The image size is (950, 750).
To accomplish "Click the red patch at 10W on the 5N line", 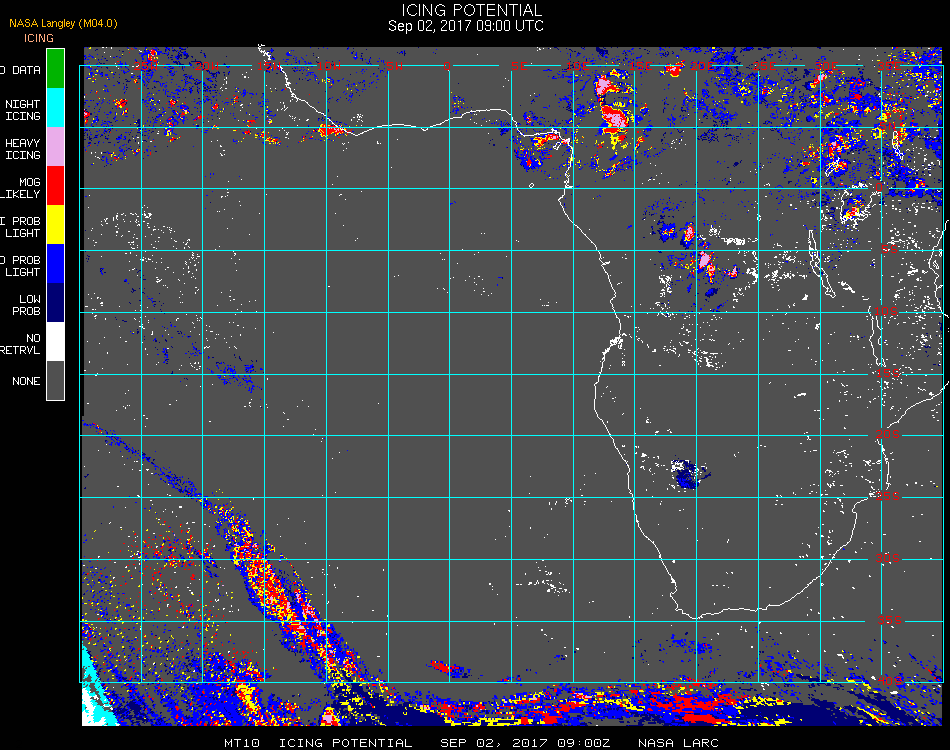I will coord(330,130).
